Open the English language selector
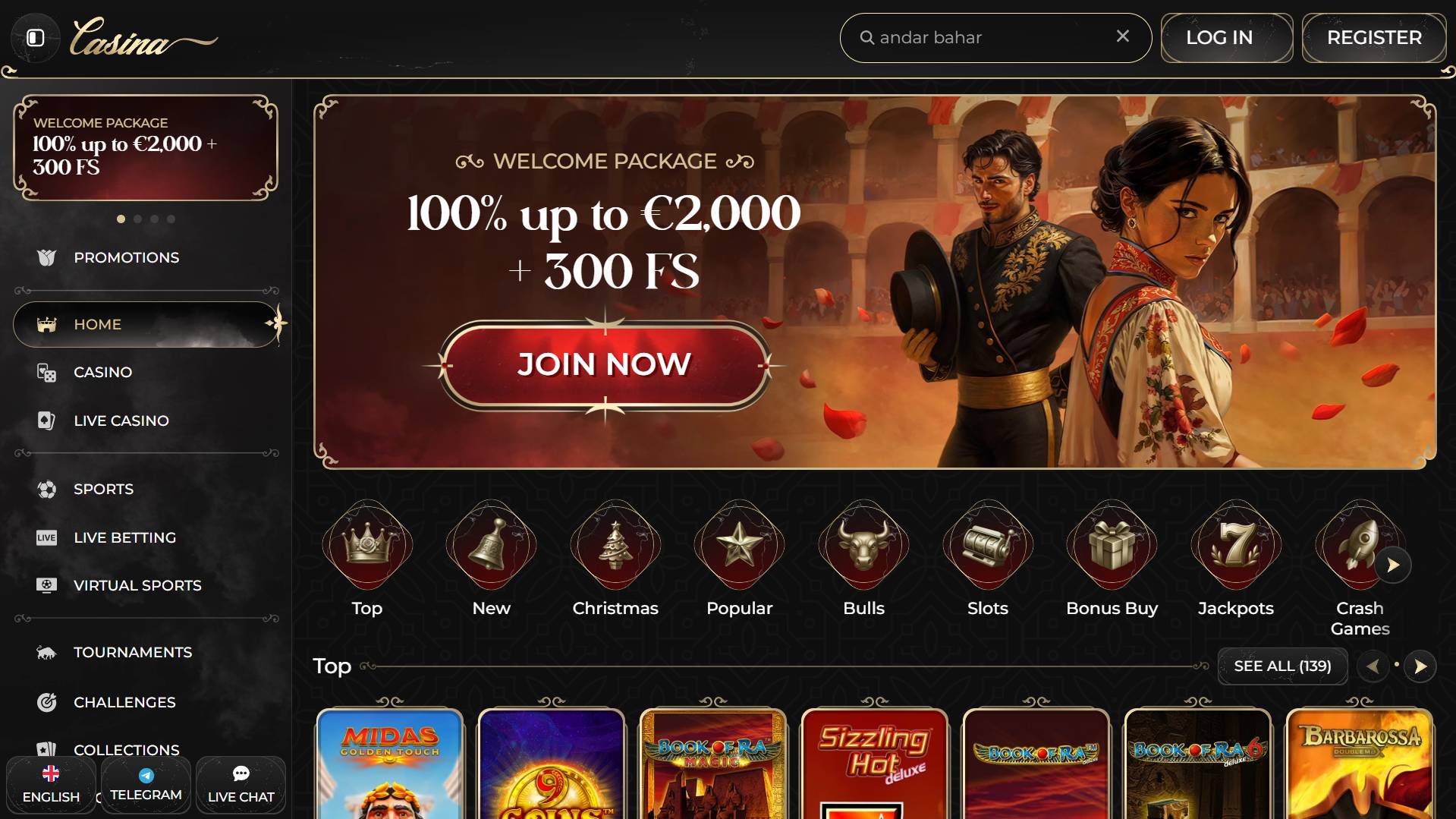The width and height of the screenshot is (1456, 819). click(51, 785)
